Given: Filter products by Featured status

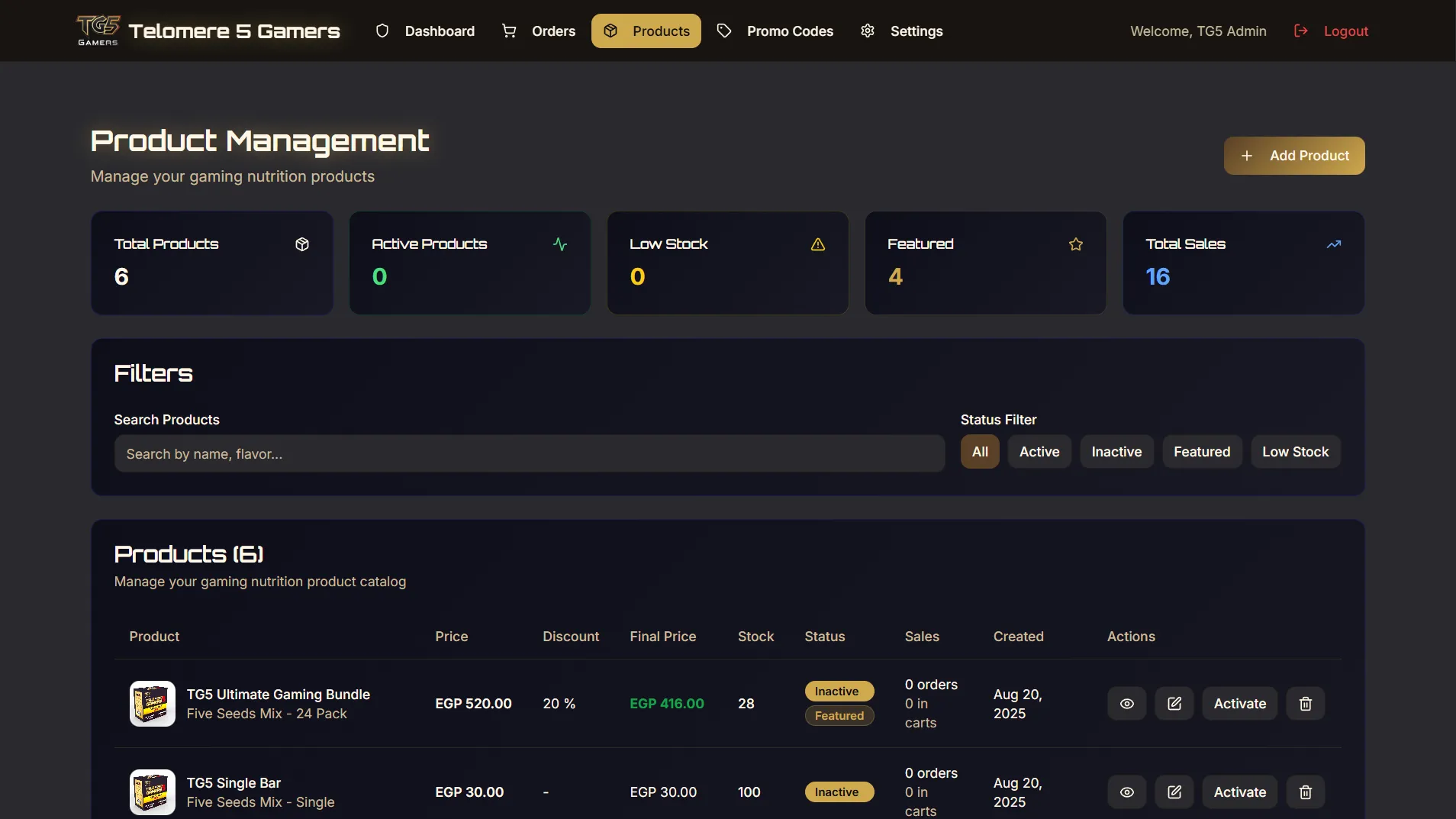Looking at the screenshot, I should 1202,452.
